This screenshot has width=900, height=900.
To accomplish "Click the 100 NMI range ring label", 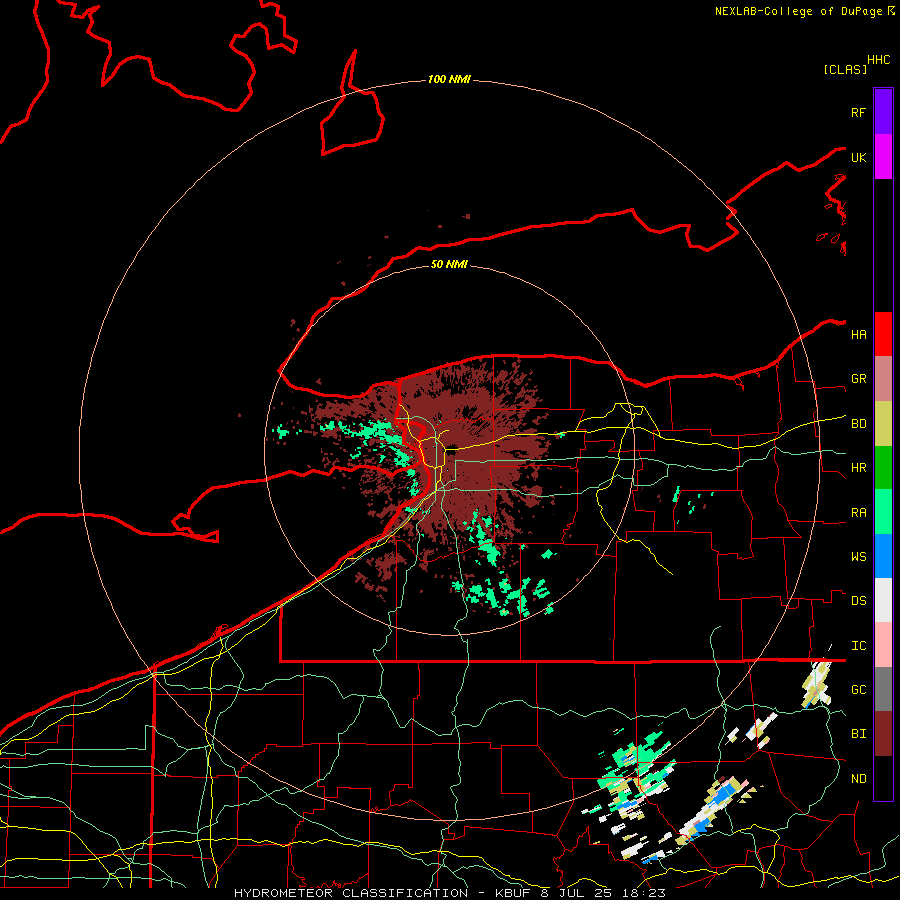I will 449,79.
